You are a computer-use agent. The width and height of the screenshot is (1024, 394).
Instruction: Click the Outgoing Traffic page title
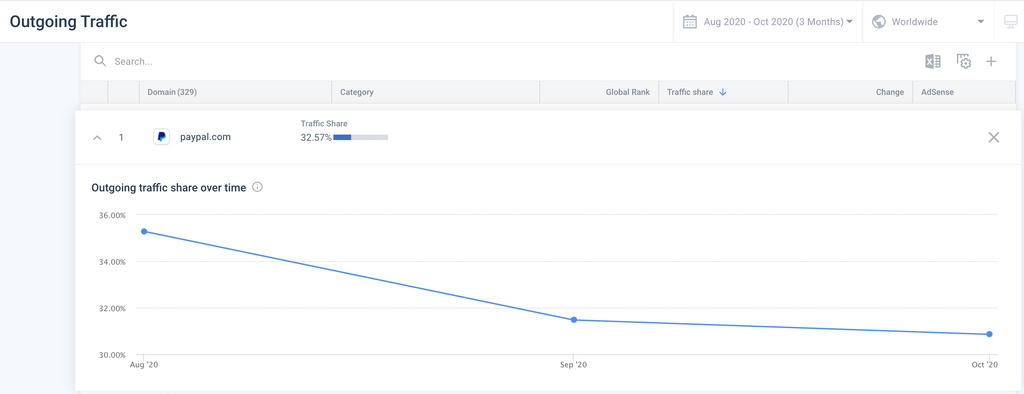(69, 22)
